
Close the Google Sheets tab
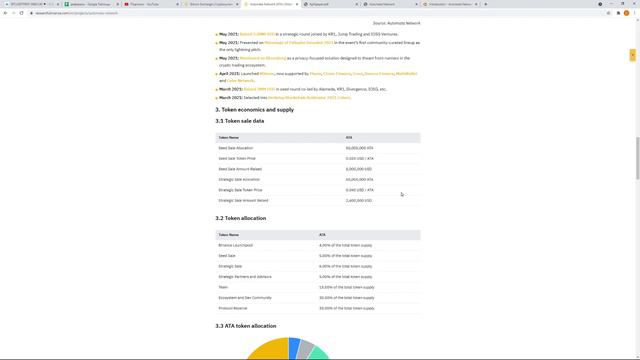click(118, 4)
